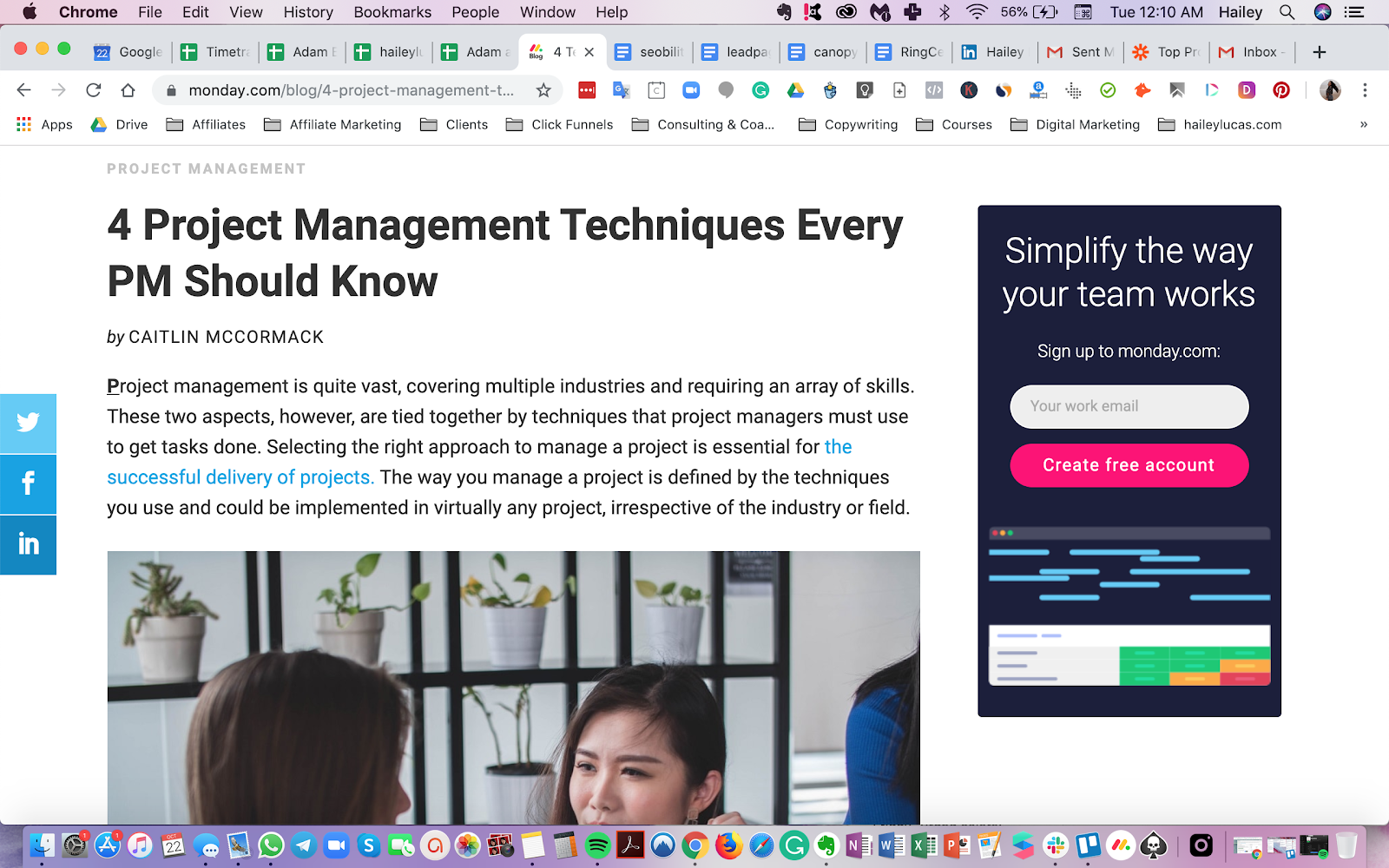Open the Drive bookmark

tap(120, 124)
